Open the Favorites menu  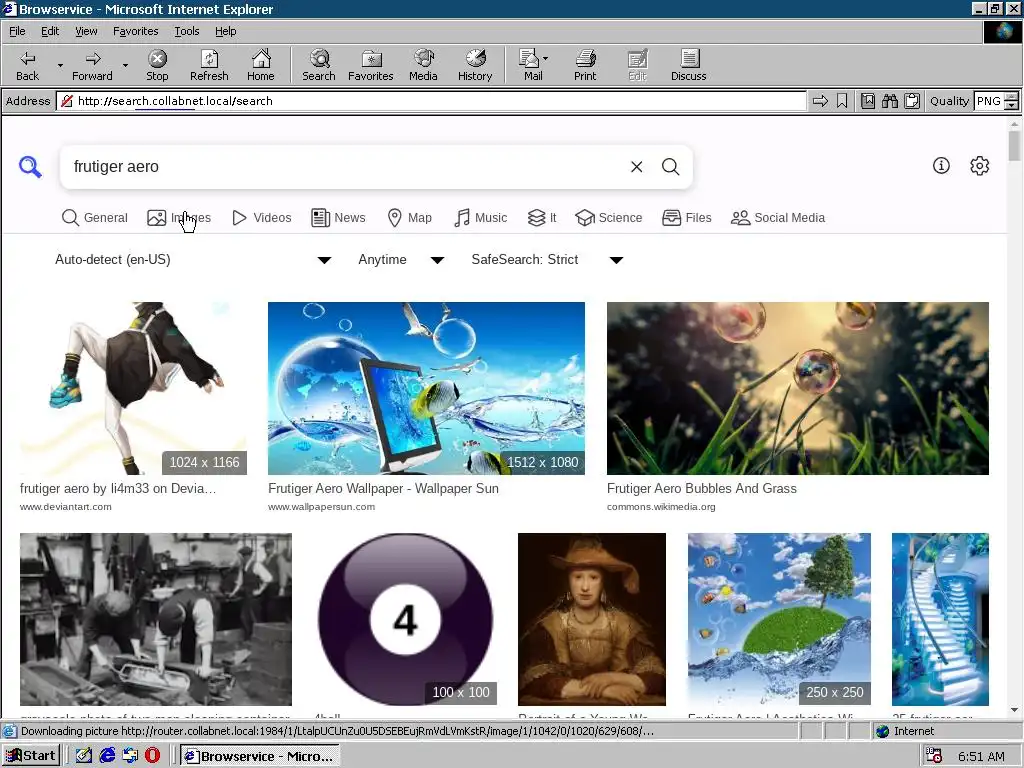point(136,31)
